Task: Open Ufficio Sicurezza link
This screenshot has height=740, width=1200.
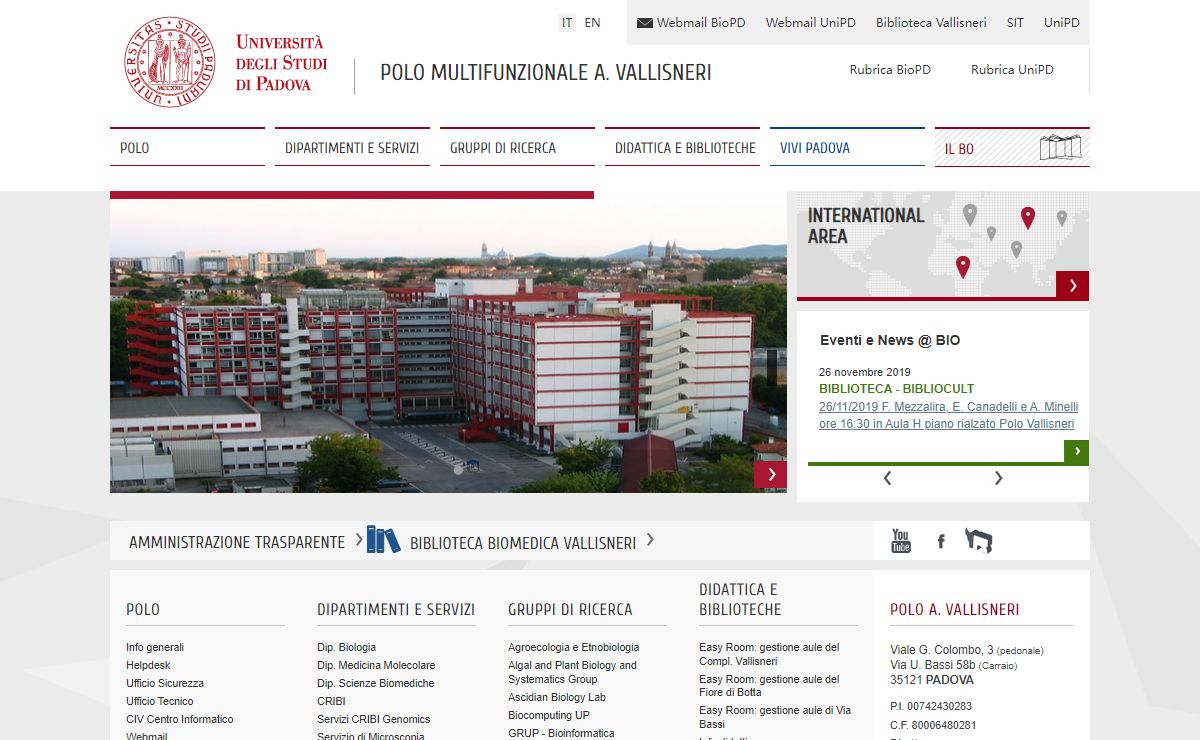Action: (165, 683)
